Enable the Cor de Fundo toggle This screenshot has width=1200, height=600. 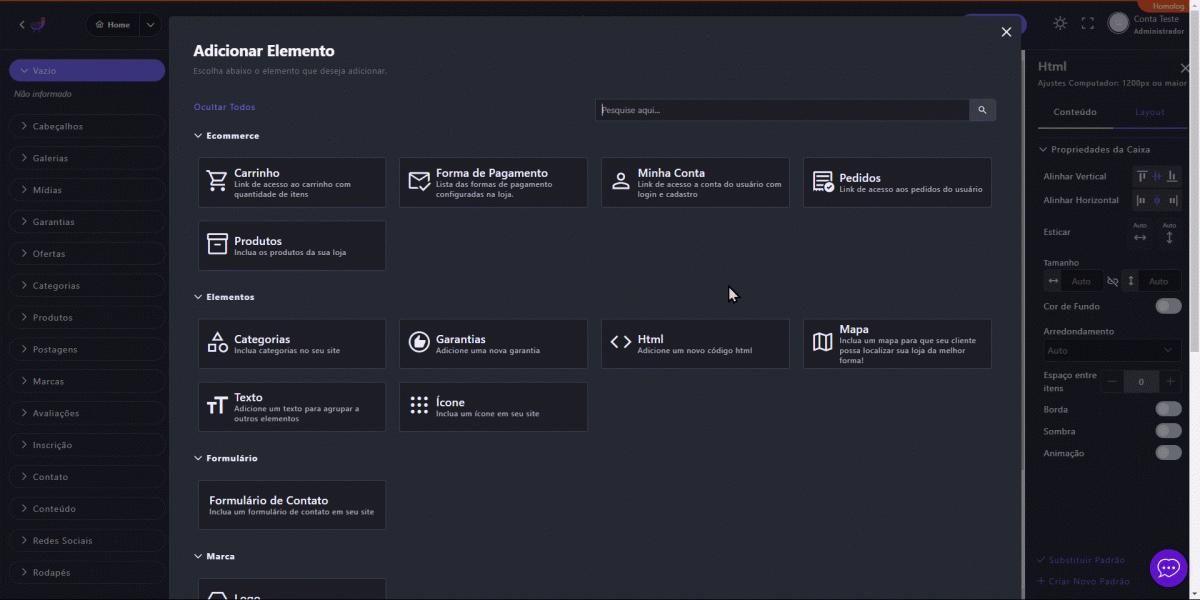coord(1167,306)
